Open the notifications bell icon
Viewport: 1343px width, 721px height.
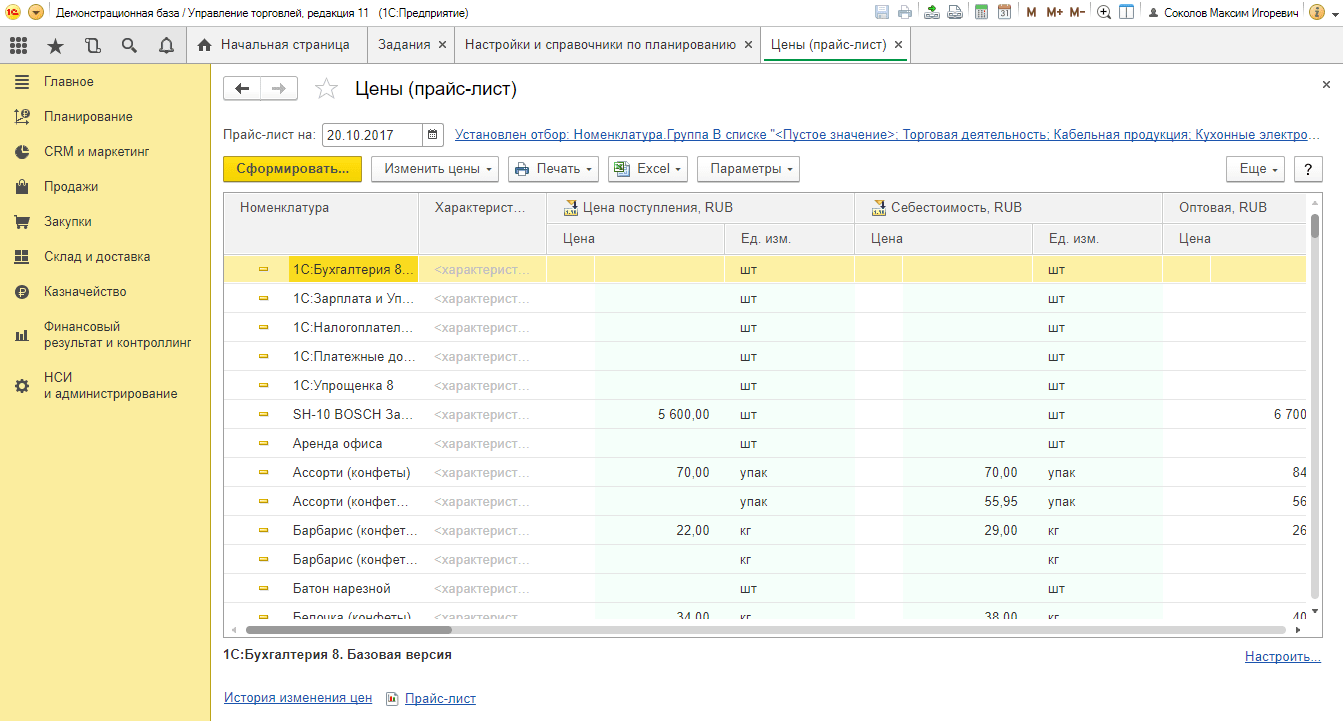tap(166, 45)
